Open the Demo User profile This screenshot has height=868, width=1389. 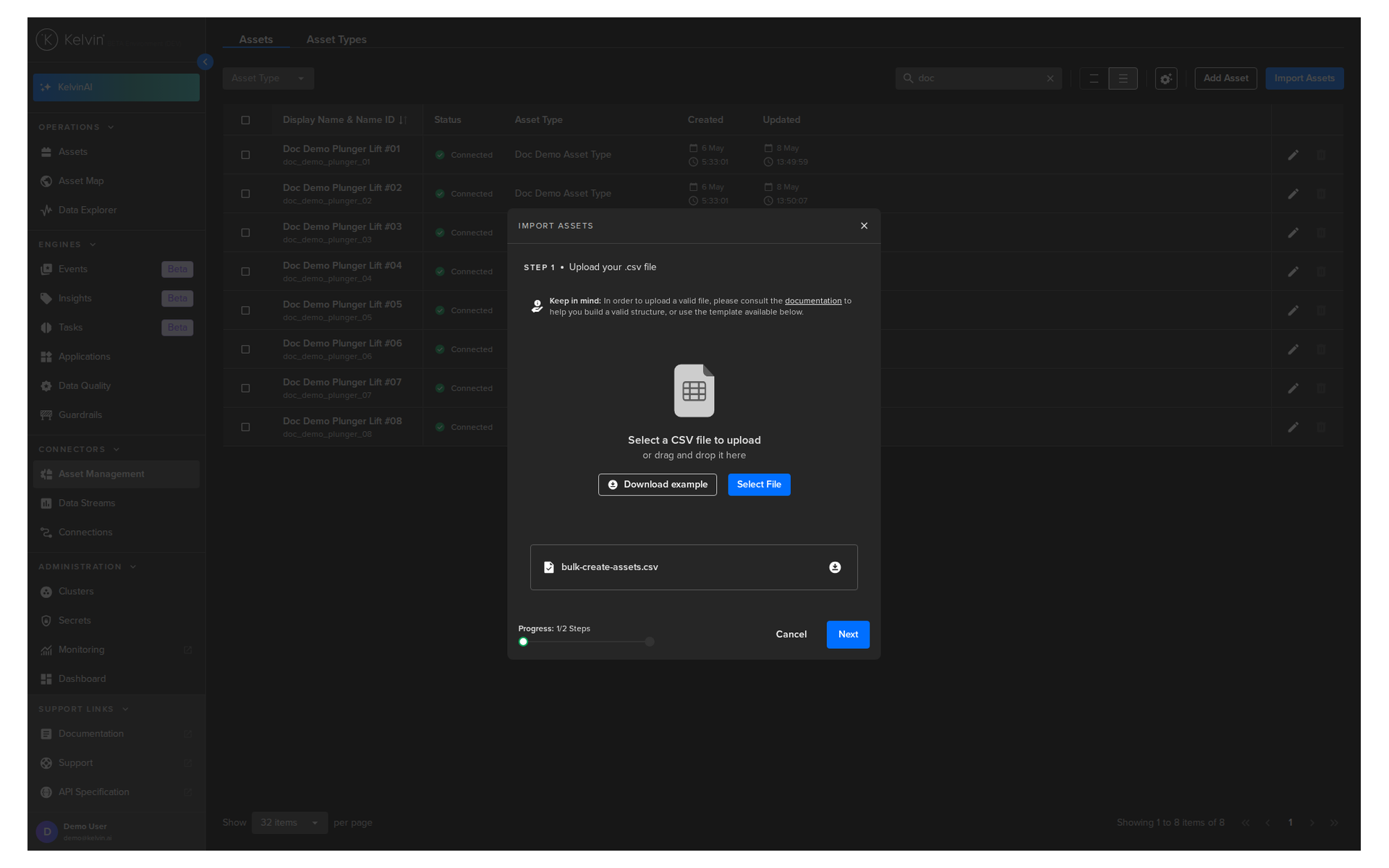(116, 832)
